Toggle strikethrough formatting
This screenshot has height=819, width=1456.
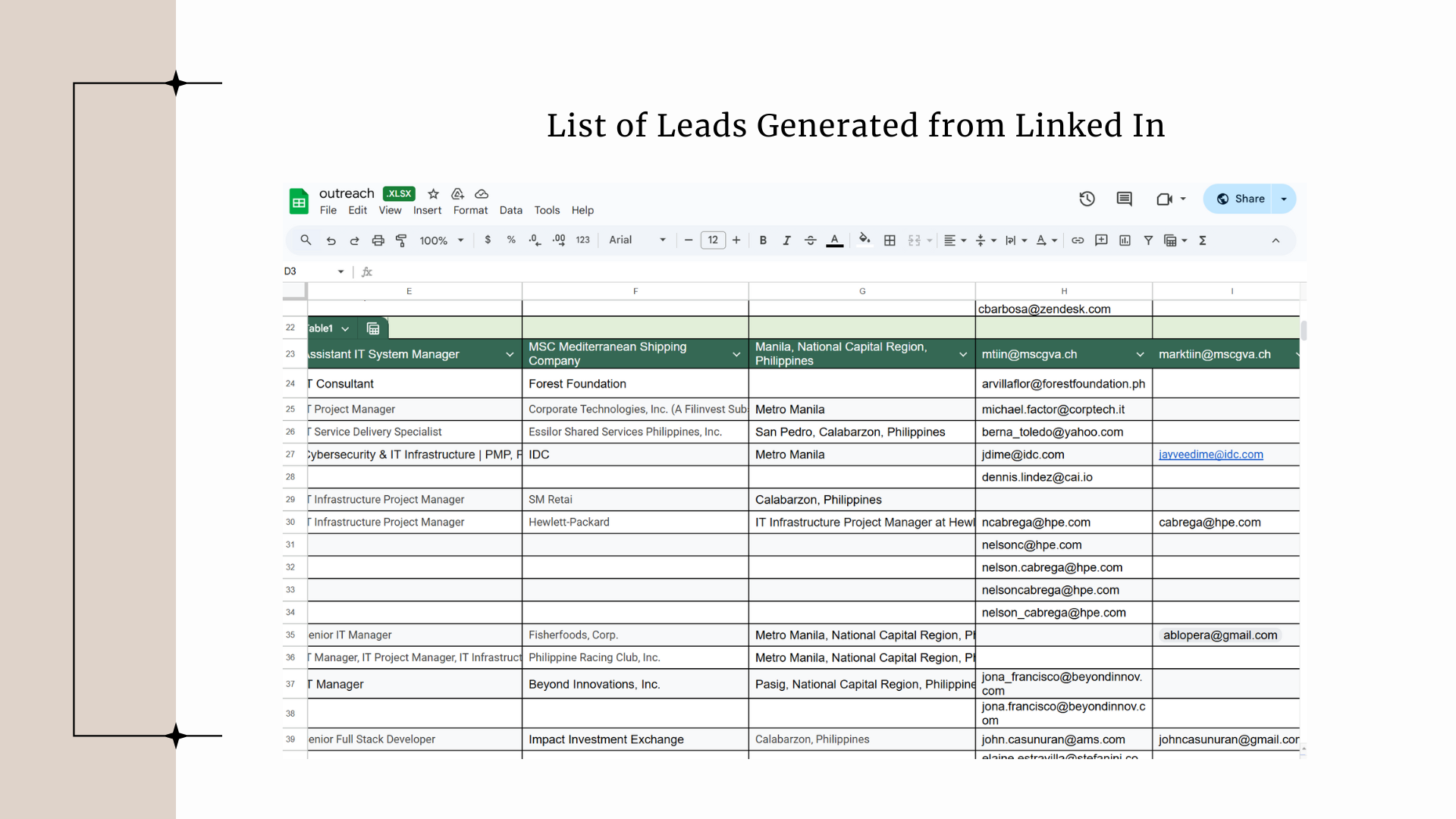pyautogui.click(x=810, y=240)
